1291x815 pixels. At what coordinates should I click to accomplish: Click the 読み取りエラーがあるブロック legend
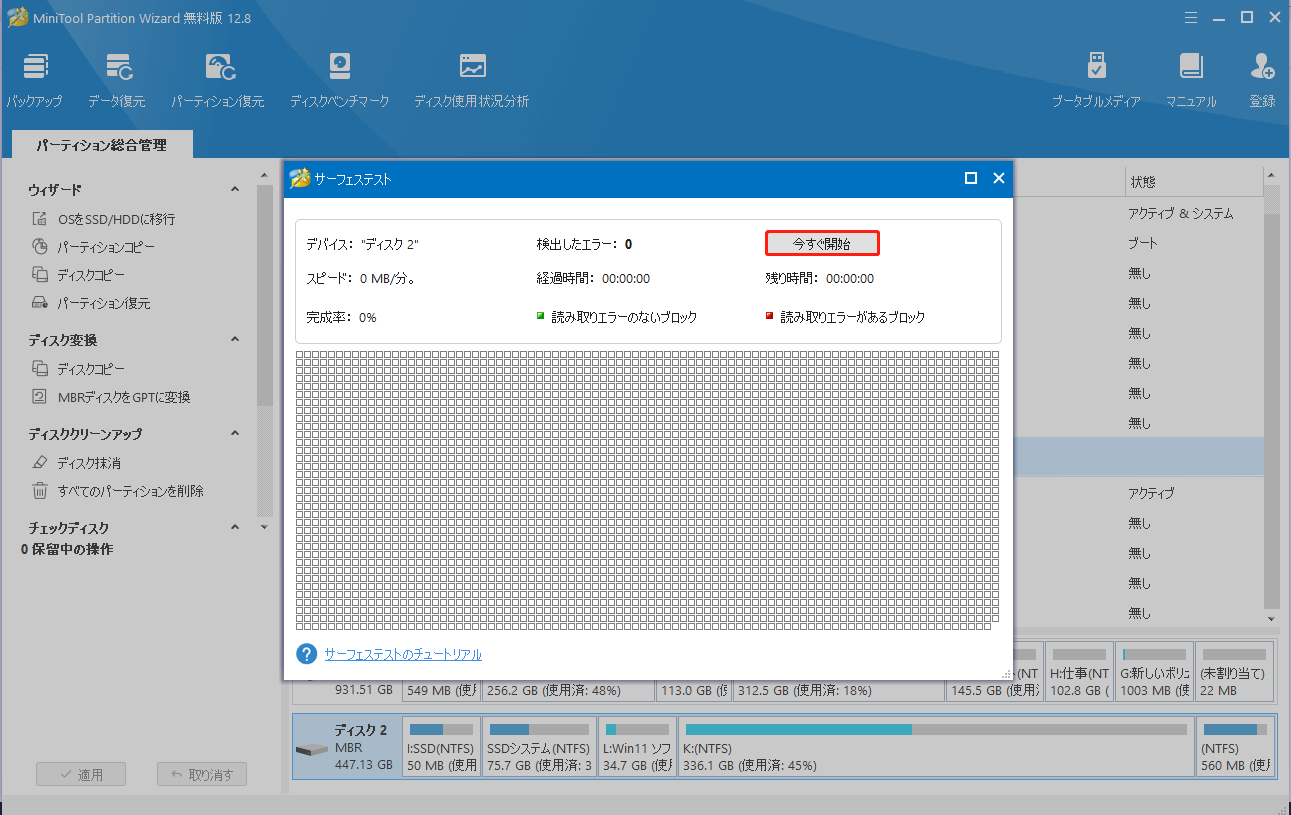845,317
